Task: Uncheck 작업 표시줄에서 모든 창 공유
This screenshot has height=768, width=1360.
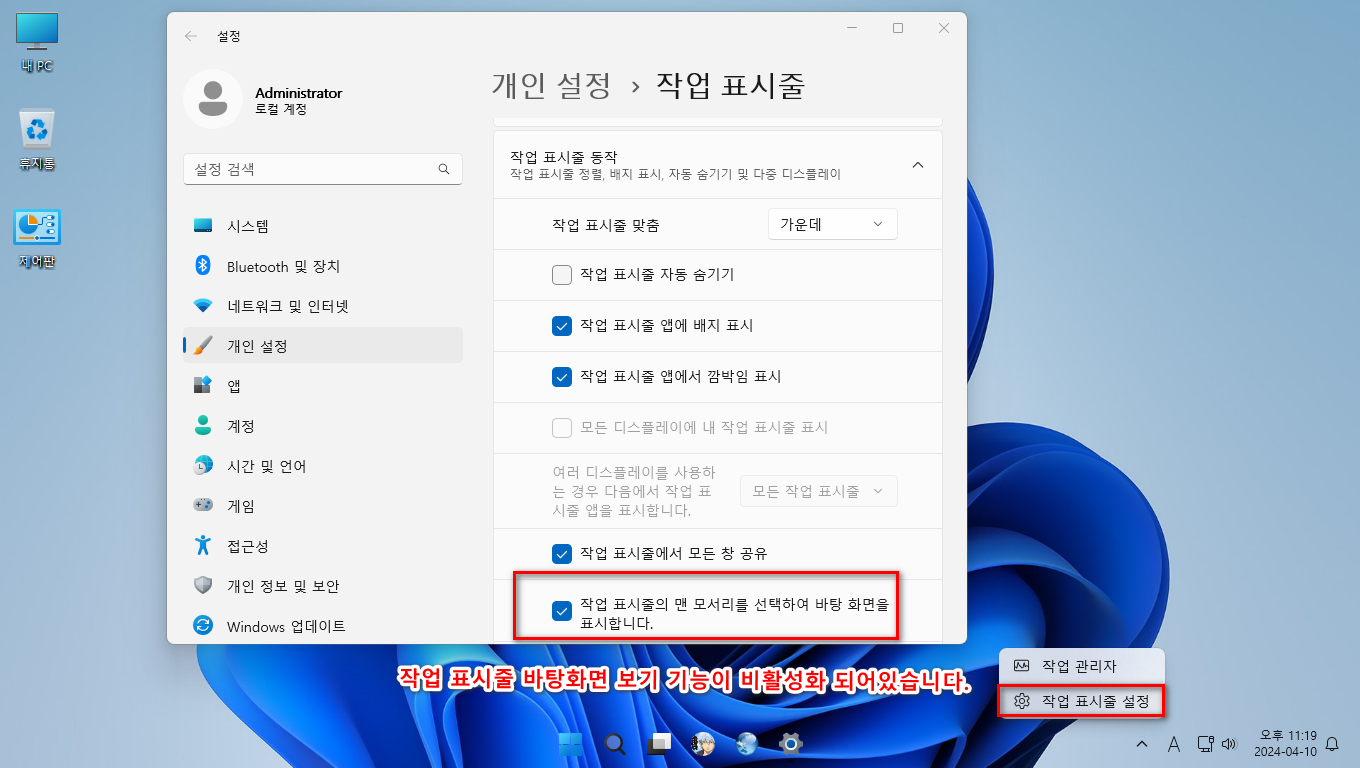Action: click(562, 553)
